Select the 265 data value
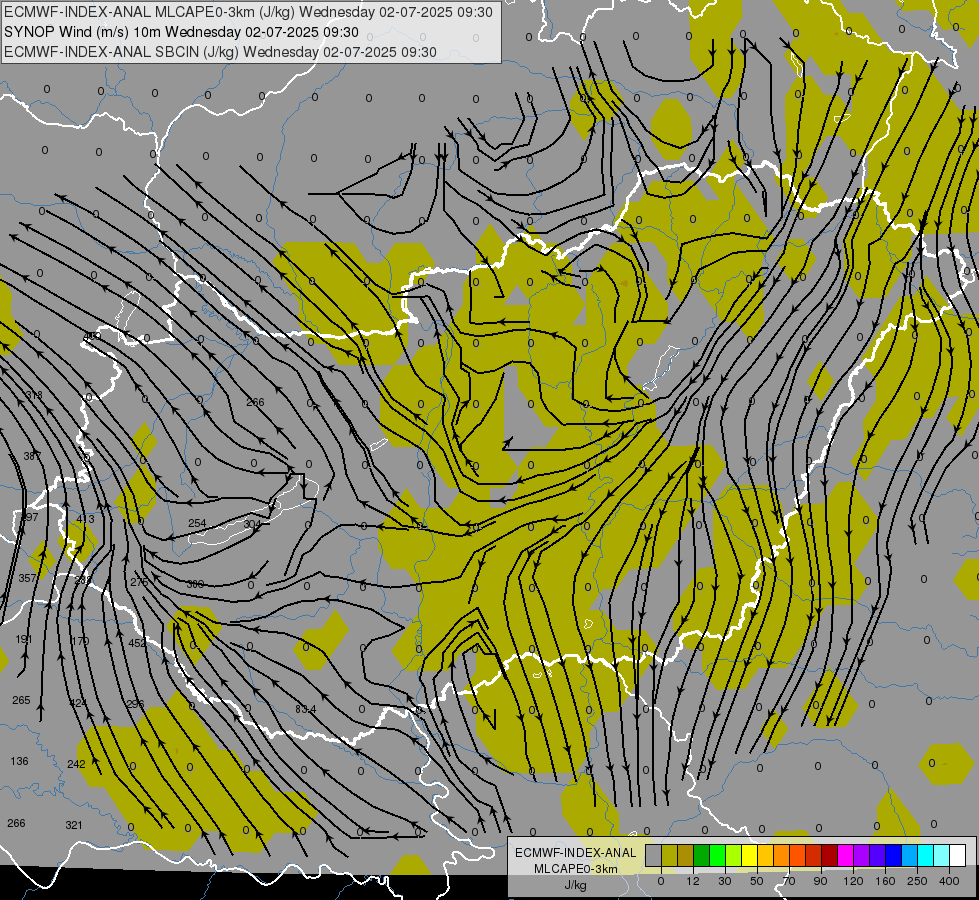The image size is (979, 900). pyautogui.click(x=21, y=700)
